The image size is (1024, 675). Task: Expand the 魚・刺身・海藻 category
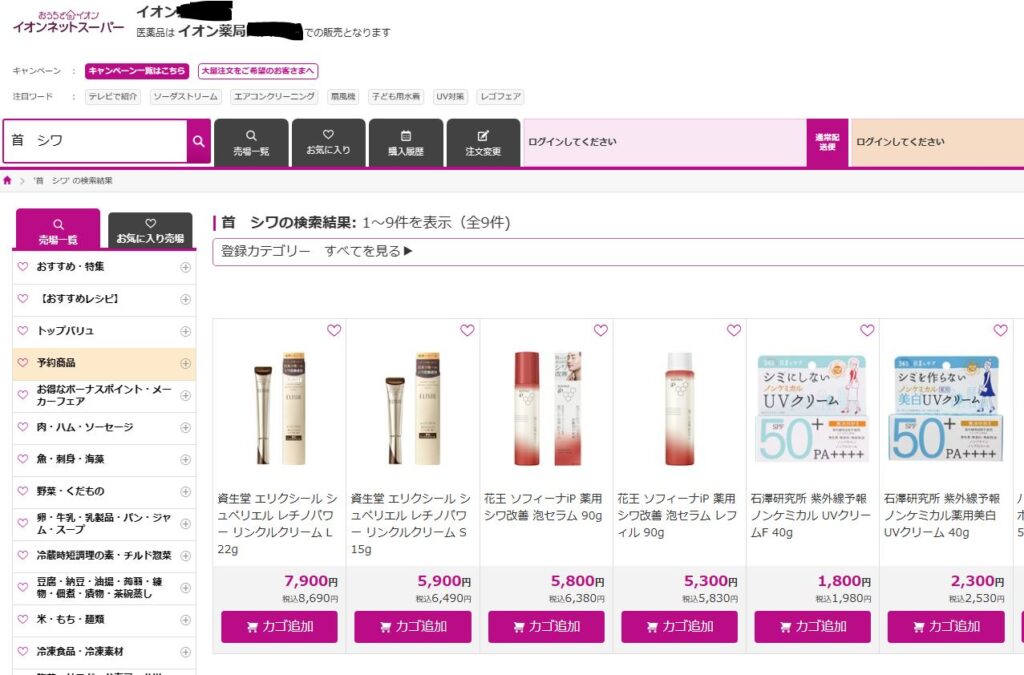click(185, 460)
